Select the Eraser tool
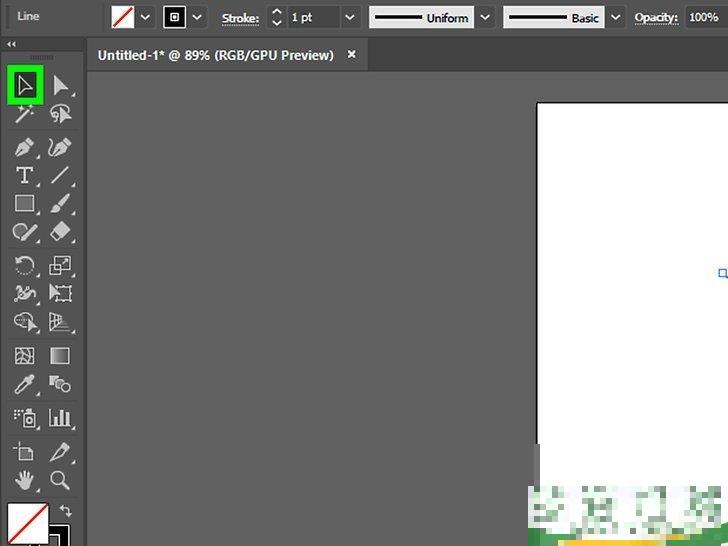Viewport: 728px width, 546px height. pos(60,231)
